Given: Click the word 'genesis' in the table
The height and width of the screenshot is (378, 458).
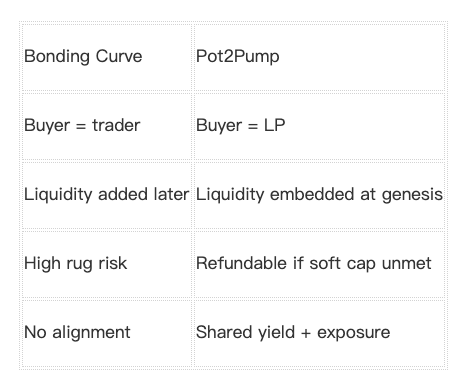Looking at the screenshot, I should (412, 196).
